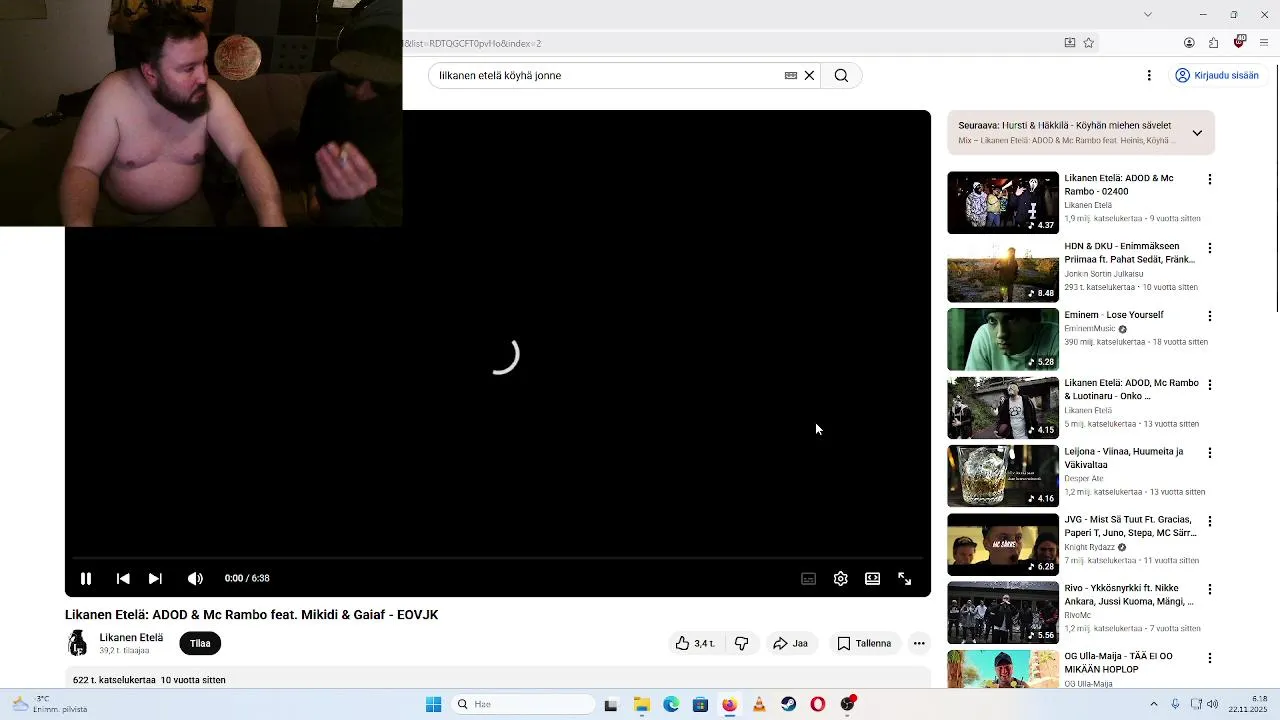Open the Eminem - Lose Yourself title link
The width and height of the screenshot is (1280, 720).
click(1114, 315)
